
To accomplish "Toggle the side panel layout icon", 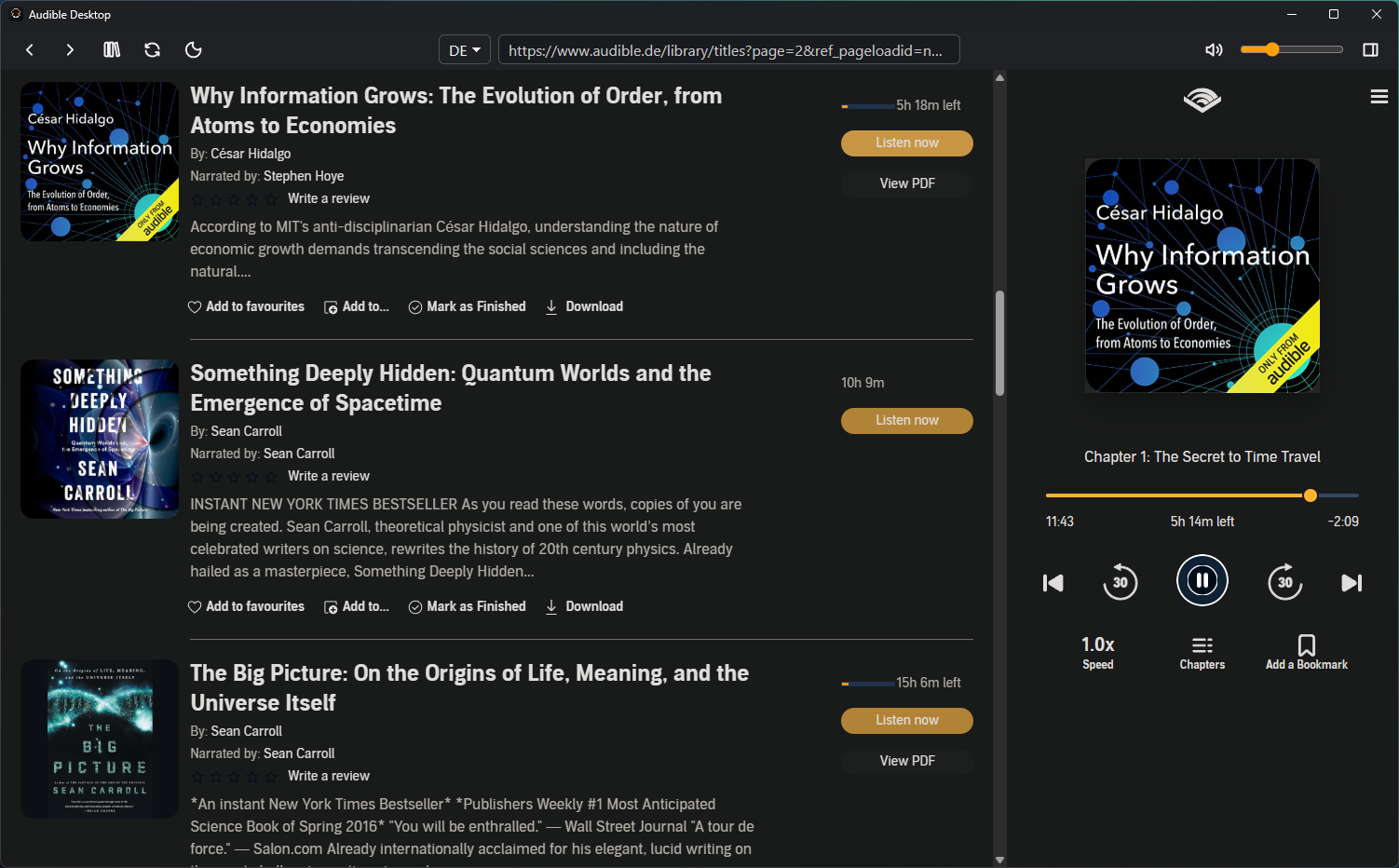I will click(1370, 50).
